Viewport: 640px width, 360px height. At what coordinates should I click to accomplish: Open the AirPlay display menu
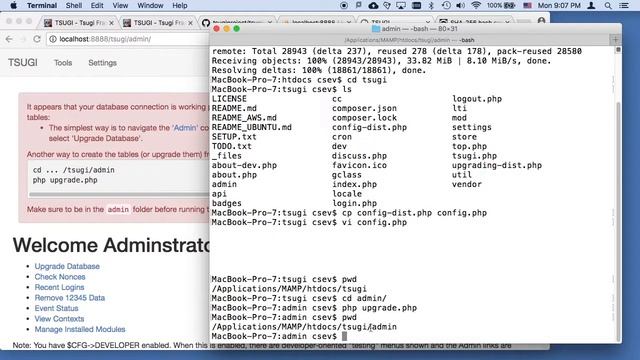pos(401,5)
